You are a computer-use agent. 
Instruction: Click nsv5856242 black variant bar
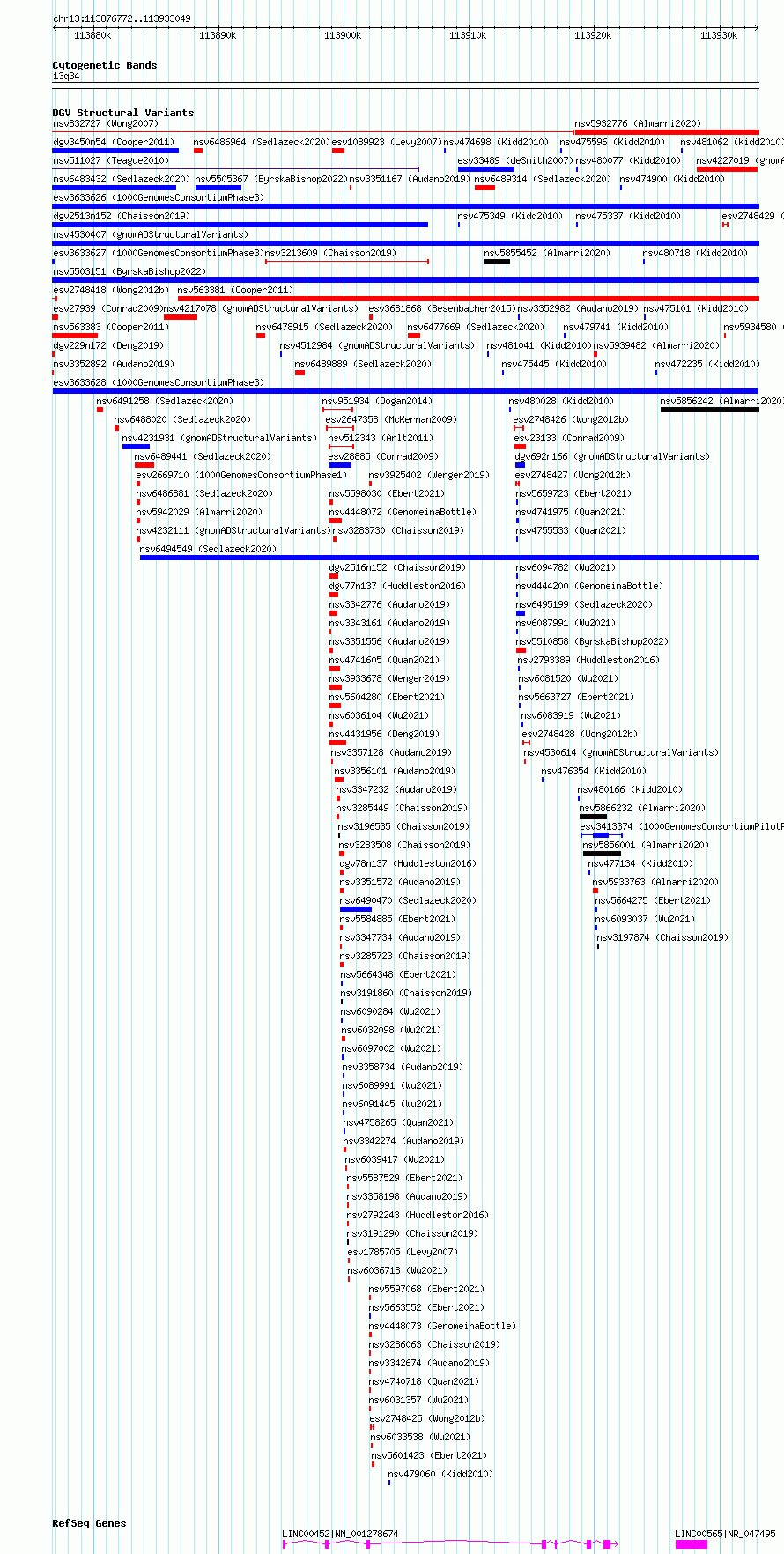click(709, 410)
